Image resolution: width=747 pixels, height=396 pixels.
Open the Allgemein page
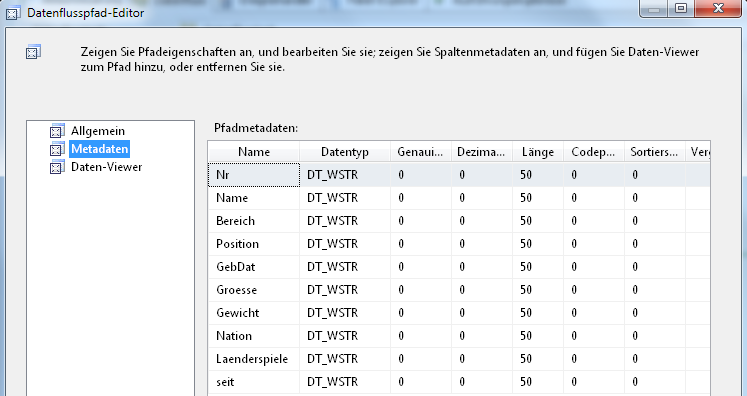pyautogui.click(x=98, y=131)
